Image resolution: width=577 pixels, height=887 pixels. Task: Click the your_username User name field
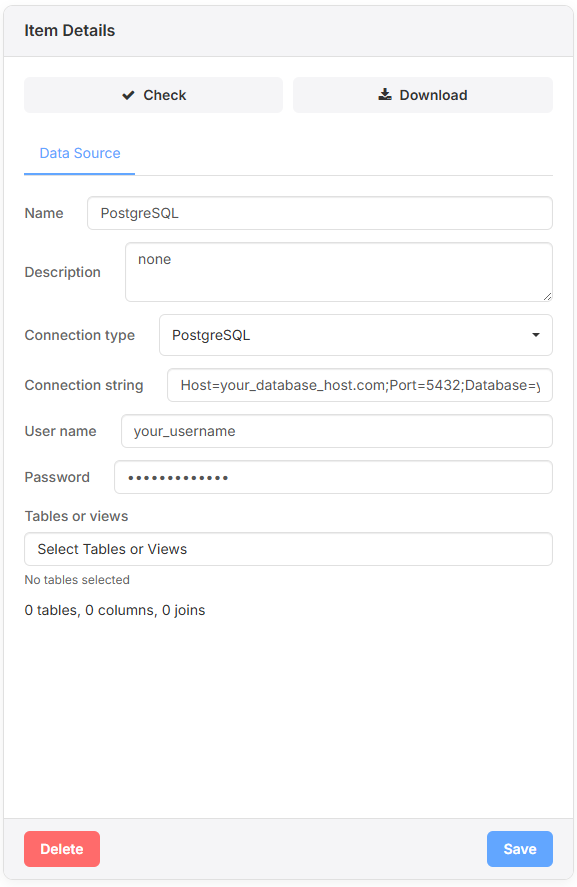click(336, 431)
